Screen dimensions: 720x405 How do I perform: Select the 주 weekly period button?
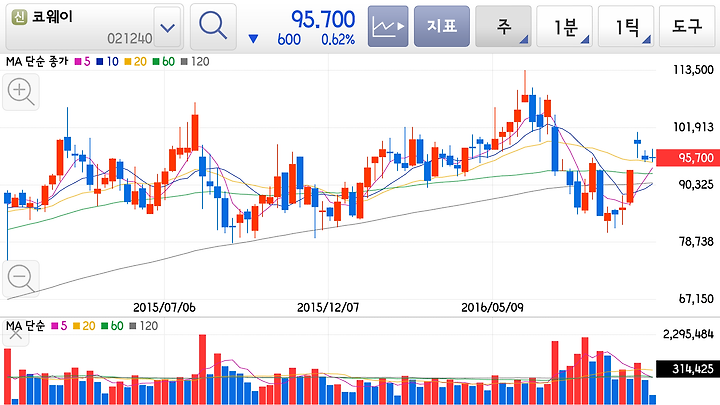tap(503, 26)
